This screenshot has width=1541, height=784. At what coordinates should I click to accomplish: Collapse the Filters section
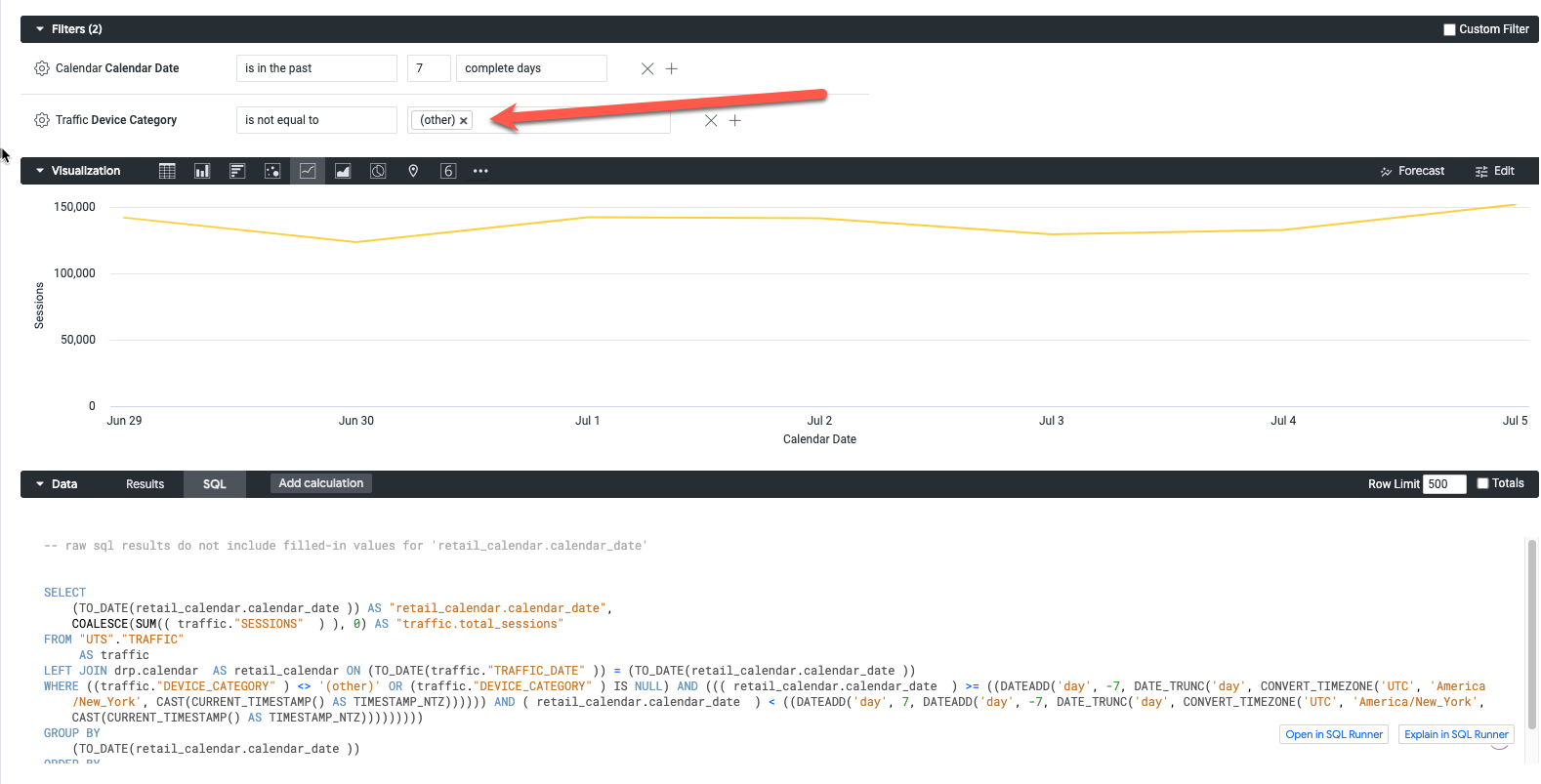tap(40, 29)
